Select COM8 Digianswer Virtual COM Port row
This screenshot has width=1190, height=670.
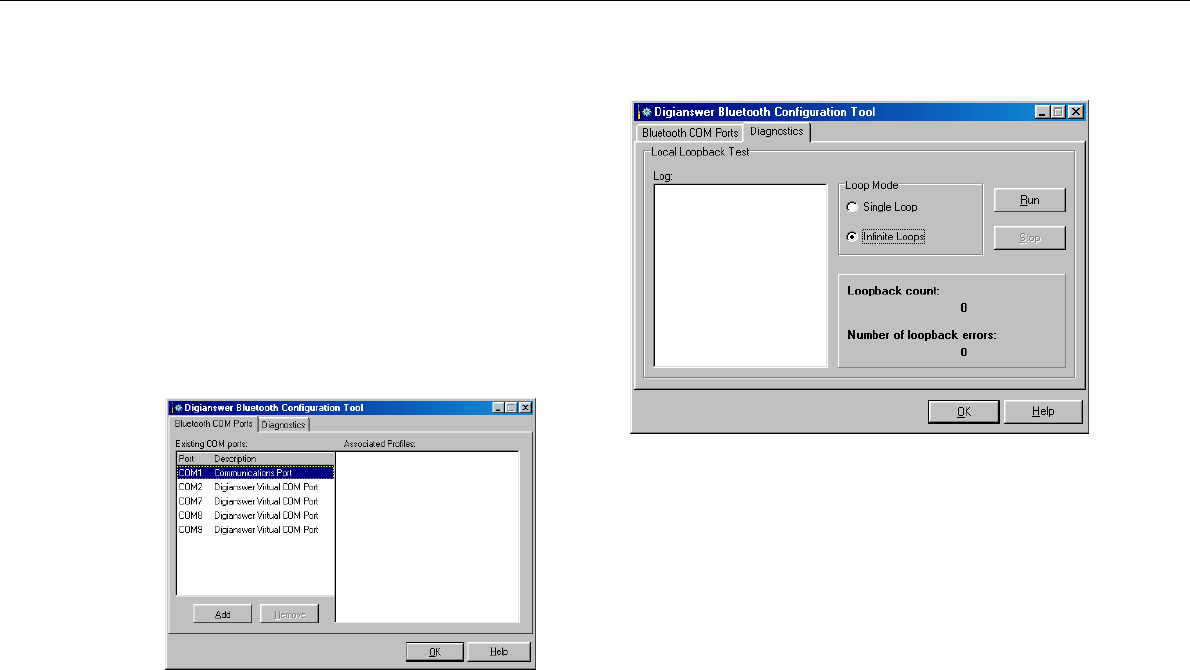(255, 515)
